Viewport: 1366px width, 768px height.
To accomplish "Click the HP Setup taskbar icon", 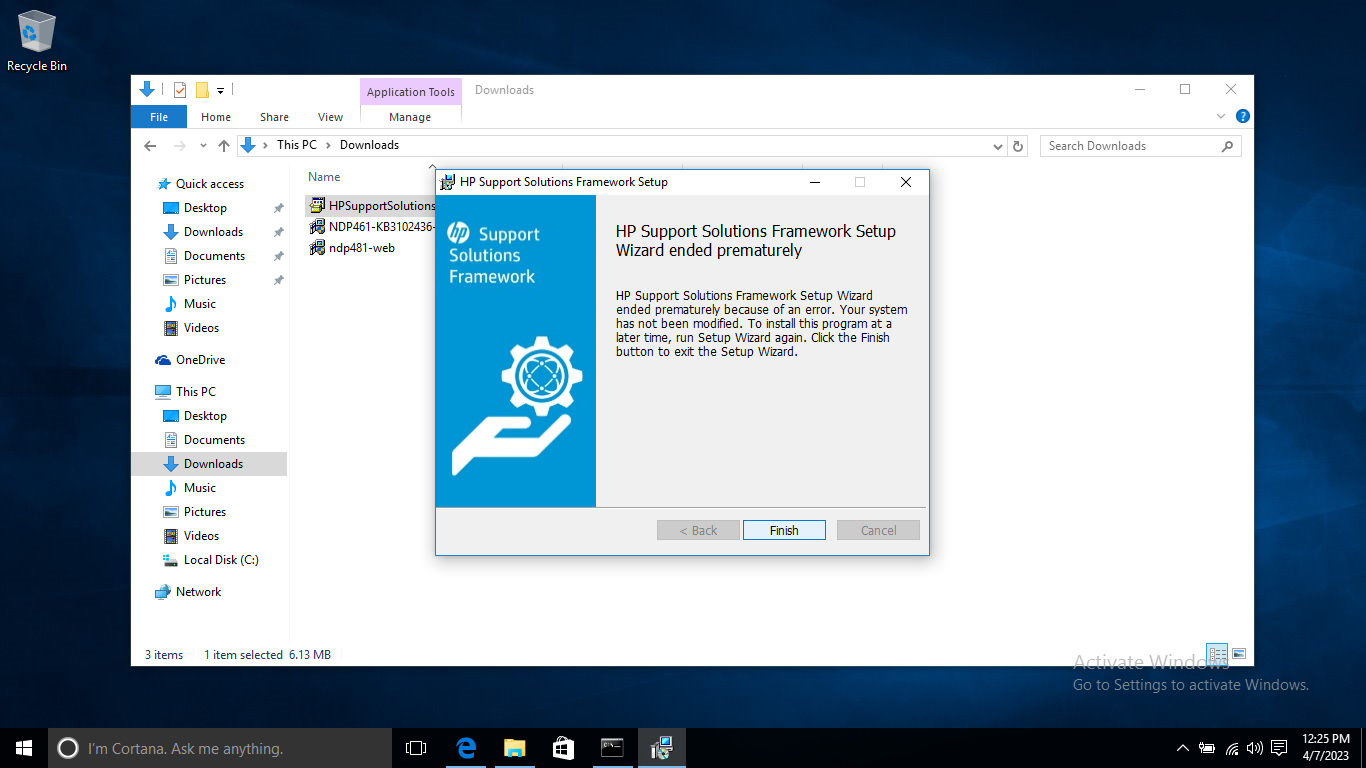I will (661, 747).
